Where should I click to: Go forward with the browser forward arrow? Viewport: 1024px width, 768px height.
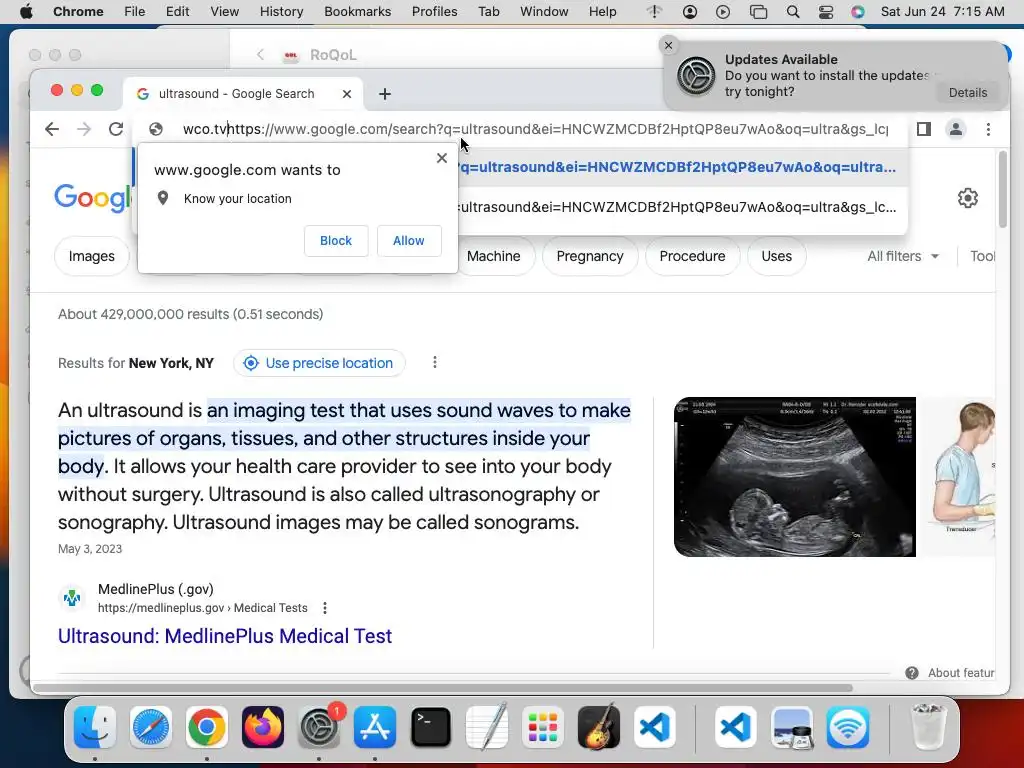coord(84,129)
